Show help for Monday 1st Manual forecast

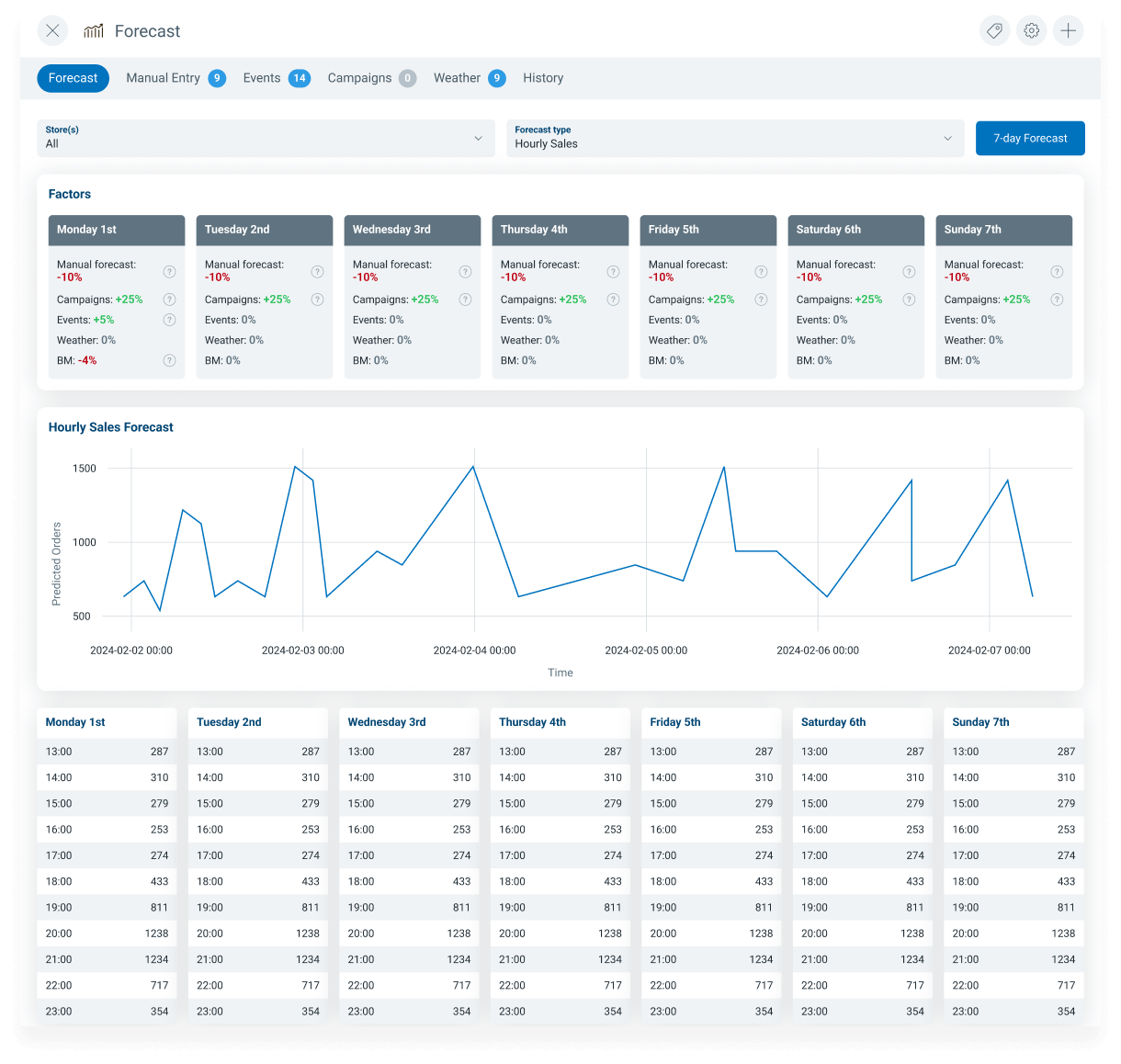click(169, 271)
